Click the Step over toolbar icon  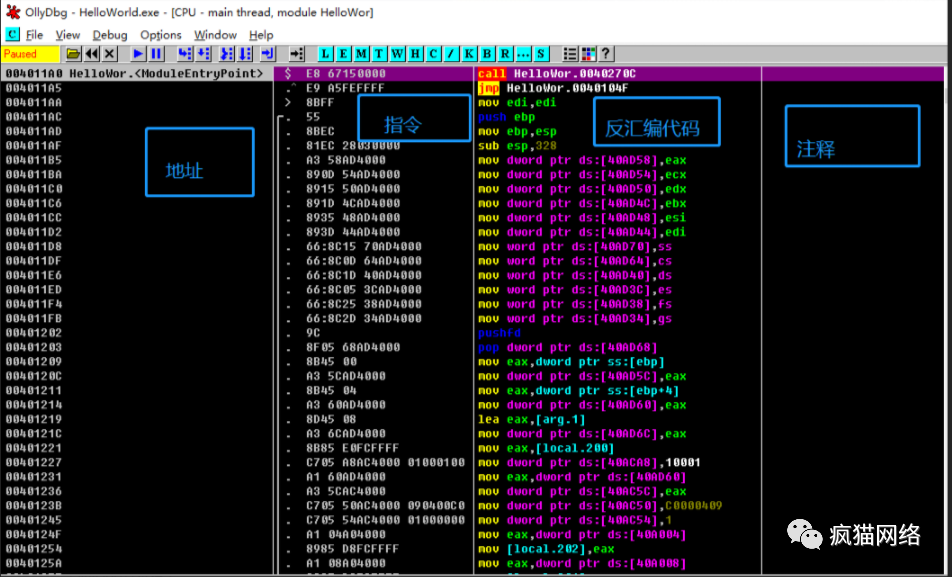(x=203, y=54)
